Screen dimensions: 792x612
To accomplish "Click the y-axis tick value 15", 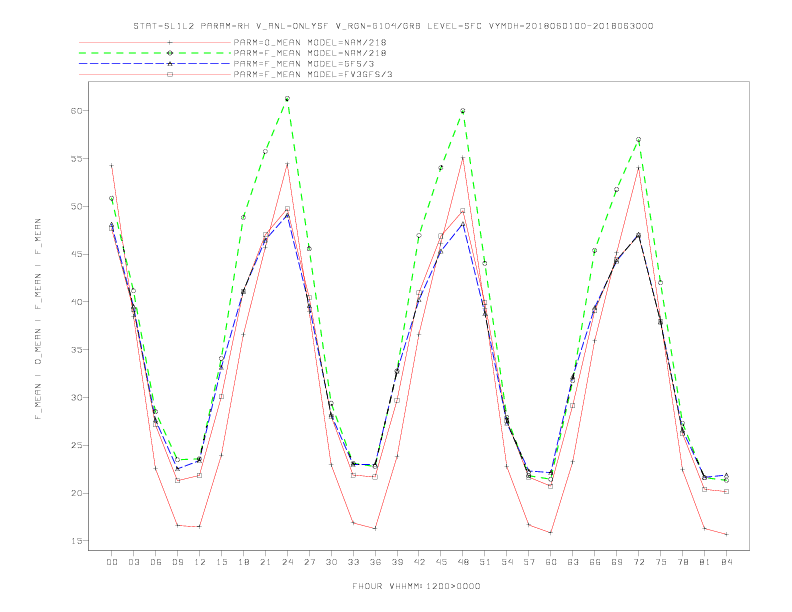I will coord(77,541).
